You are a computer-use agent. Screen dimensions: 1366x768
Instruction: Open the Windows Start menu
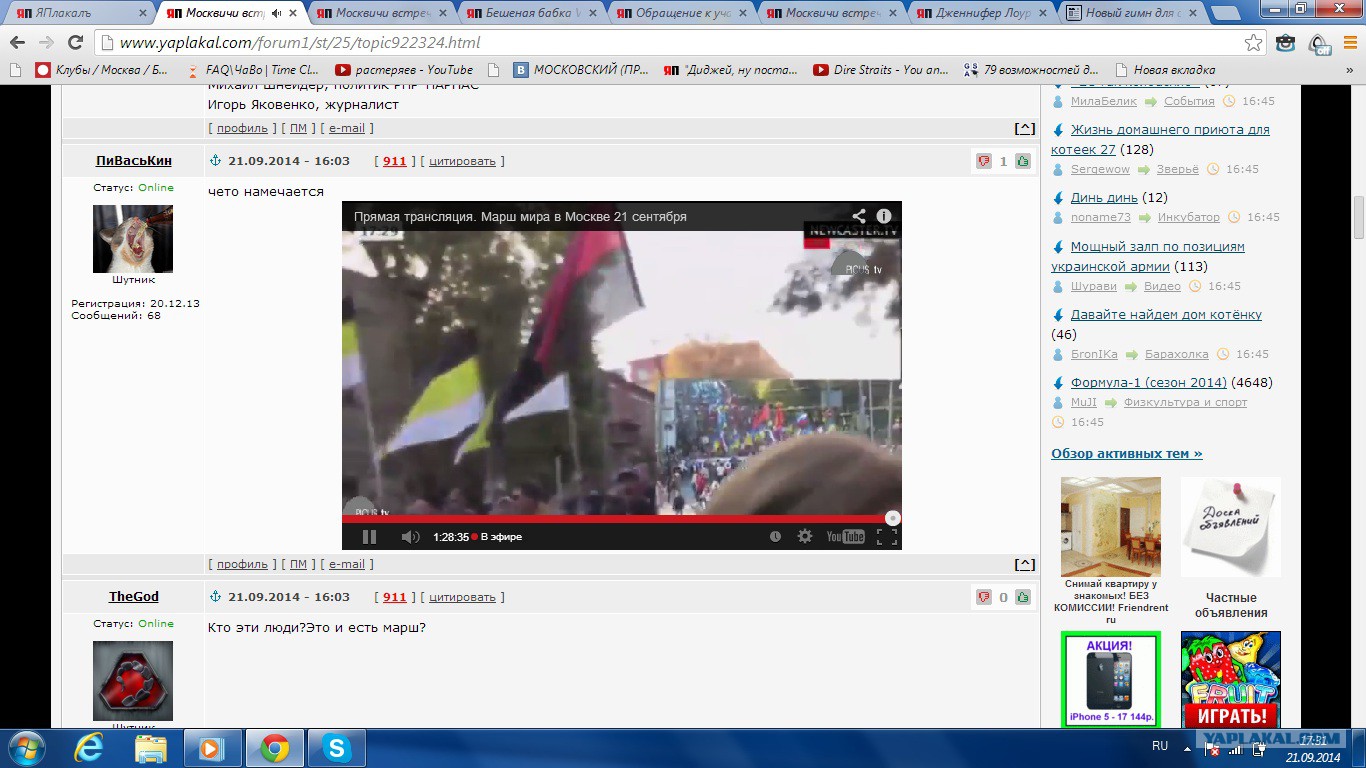[x=25, y=748]
